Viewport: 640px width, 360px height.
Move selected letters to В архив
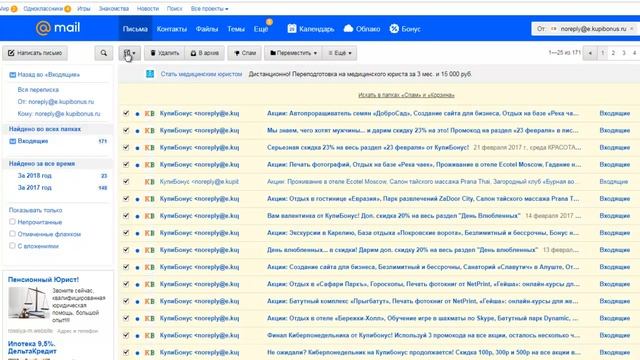(x=204, y=53)
